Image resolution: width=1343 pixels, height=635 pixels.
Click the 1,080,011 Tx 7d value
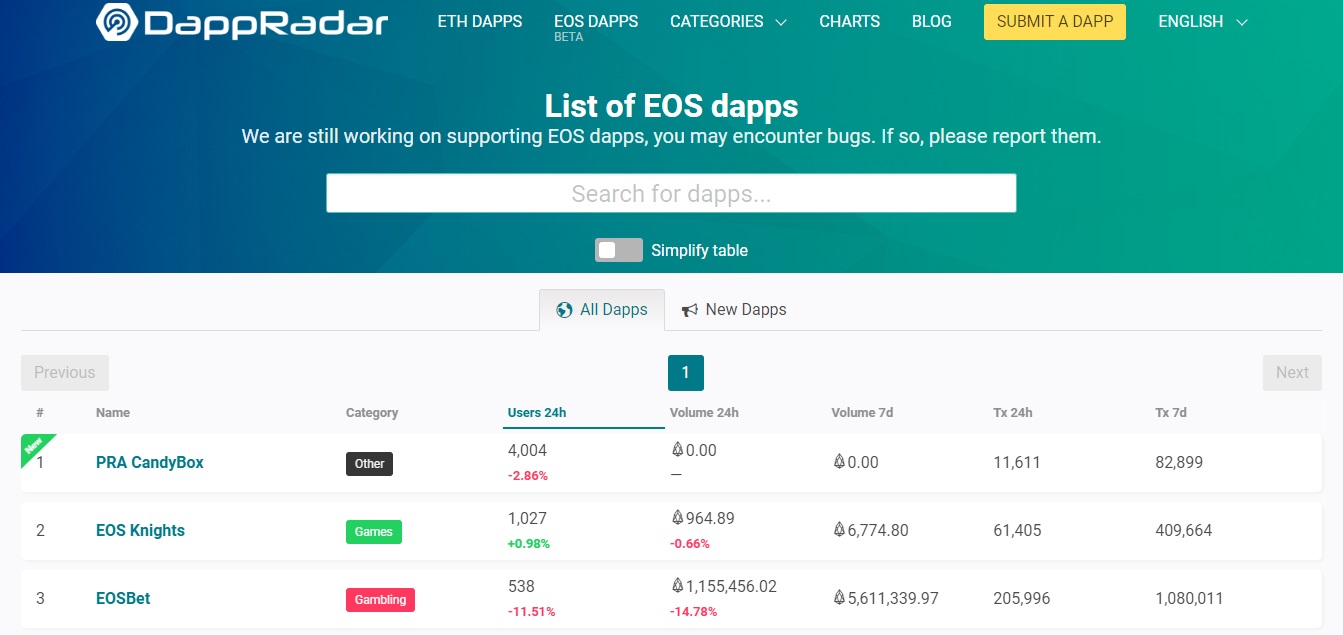[x=1189, y=598]
